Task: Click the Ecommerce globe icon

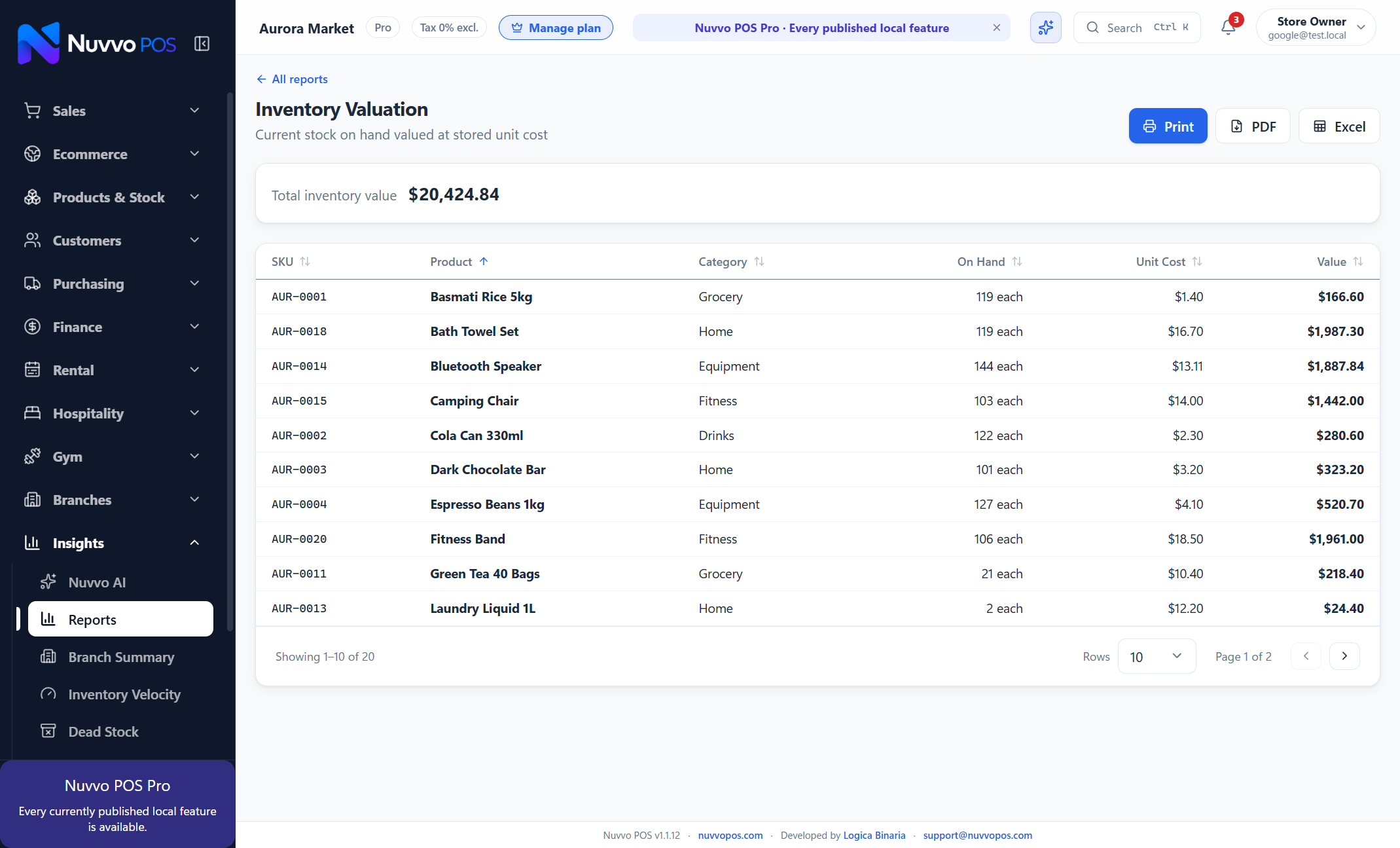Action: click(x=32, y=154)
